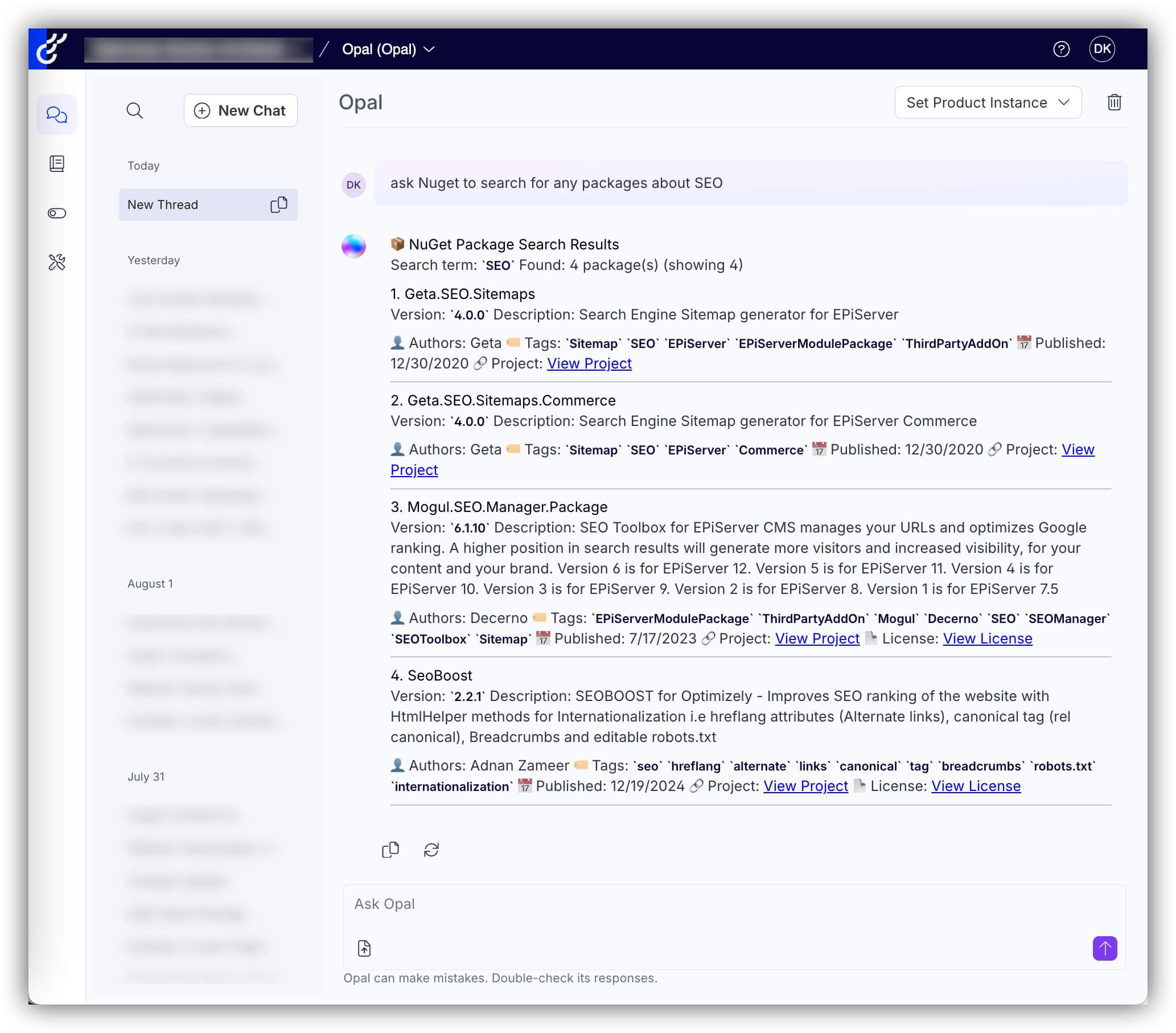Select the feature toggle icon in the sidebar

coord(57,212)
